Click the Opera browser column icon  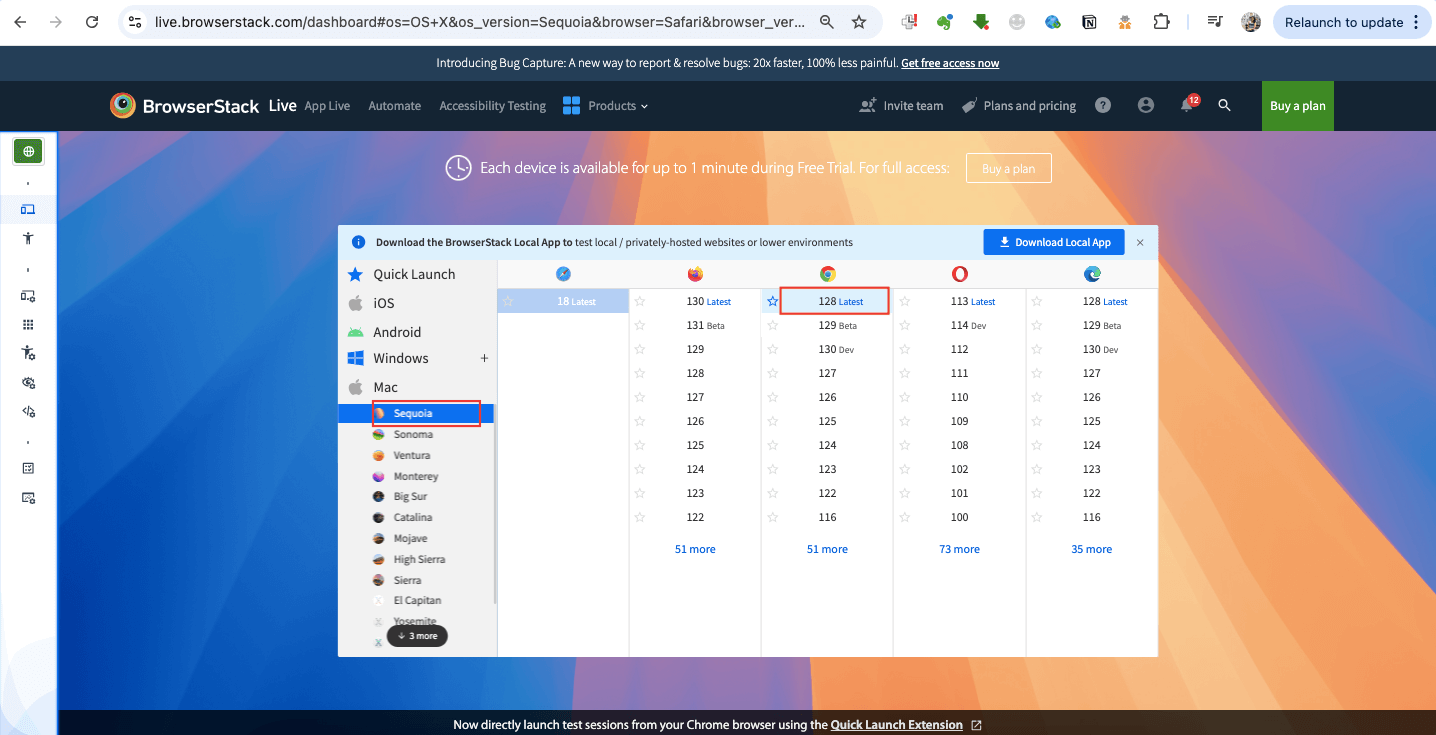pyautogui.click(x=960, y=274)
